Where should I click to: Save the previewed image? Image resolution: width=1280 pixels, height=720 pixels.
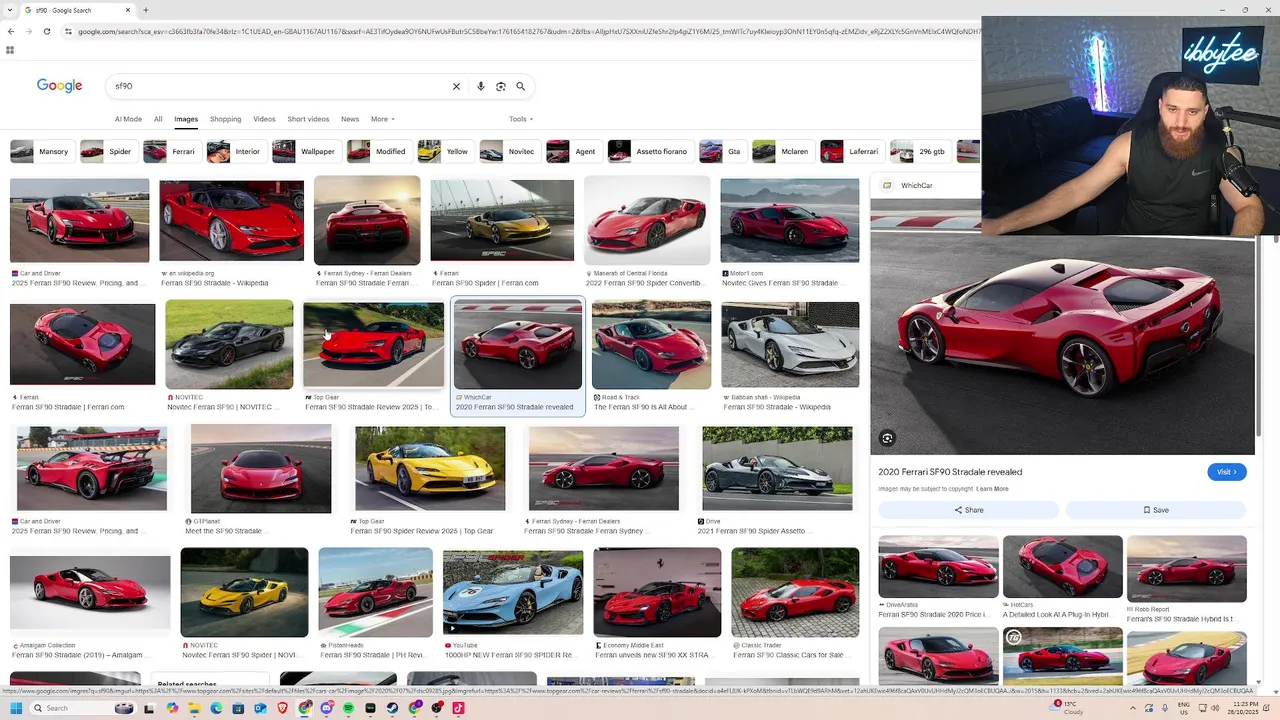coord(1156,510)
